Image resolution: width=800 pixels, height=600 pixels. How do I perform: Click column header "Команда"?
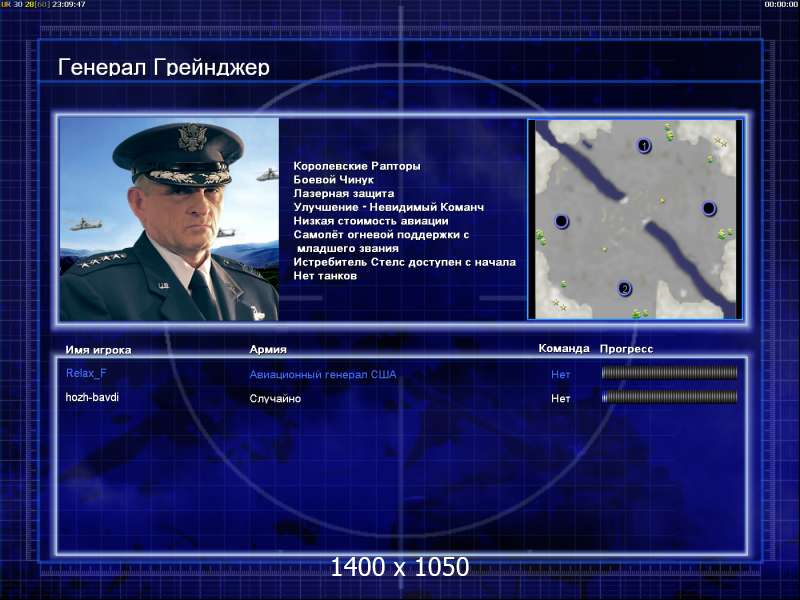pyautogui.click(x=564, y=348)
